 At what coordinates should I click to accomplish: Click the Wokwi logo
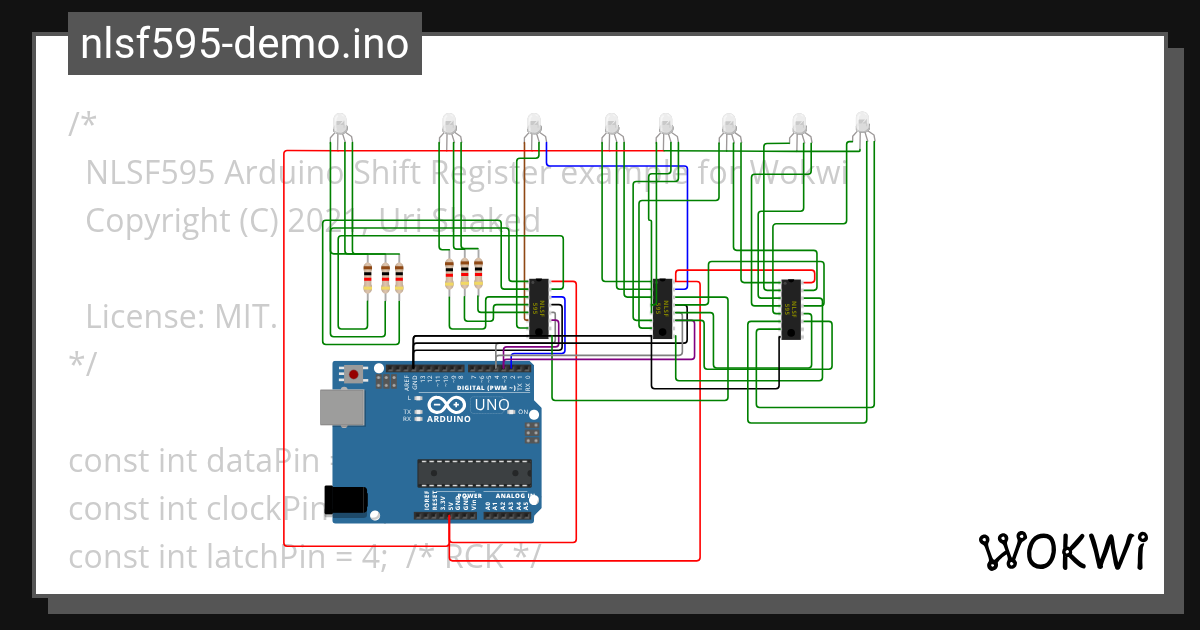pyautogui.click(x=1063, y=550)
